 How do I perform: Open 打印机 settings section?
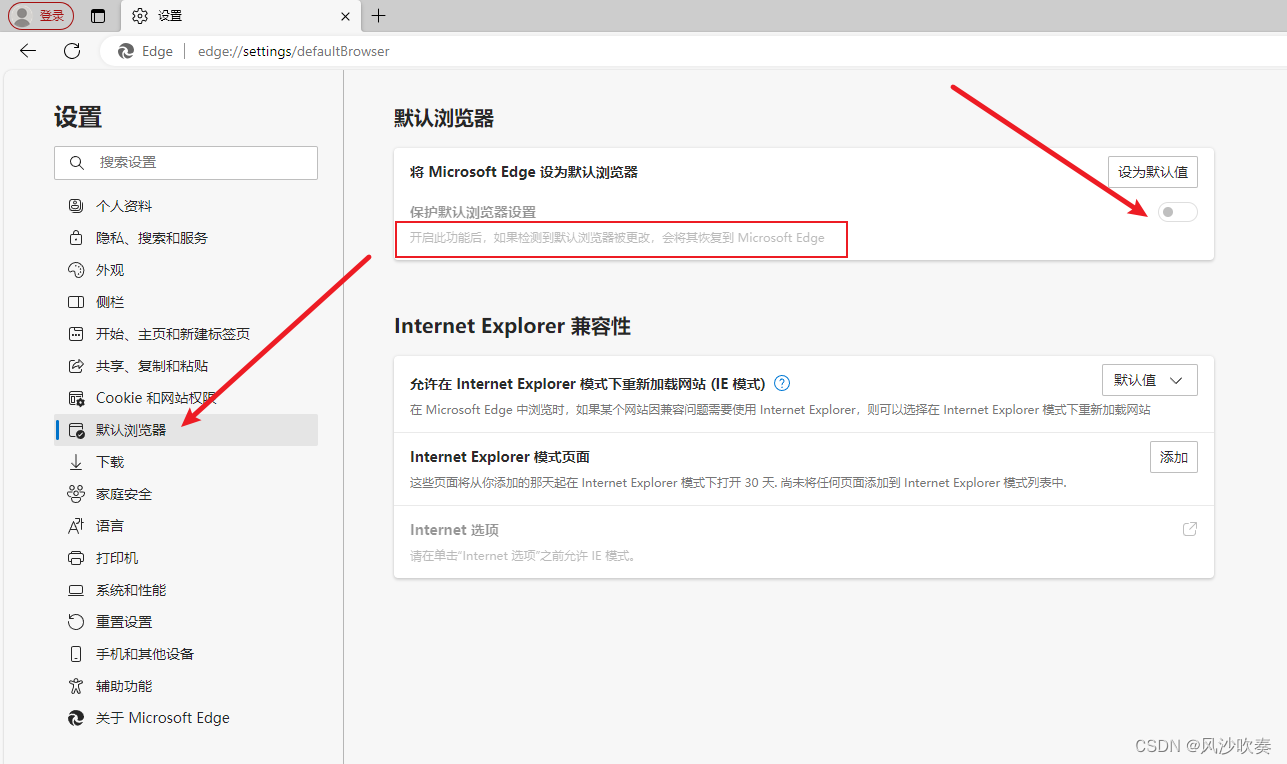pos(186,558)
